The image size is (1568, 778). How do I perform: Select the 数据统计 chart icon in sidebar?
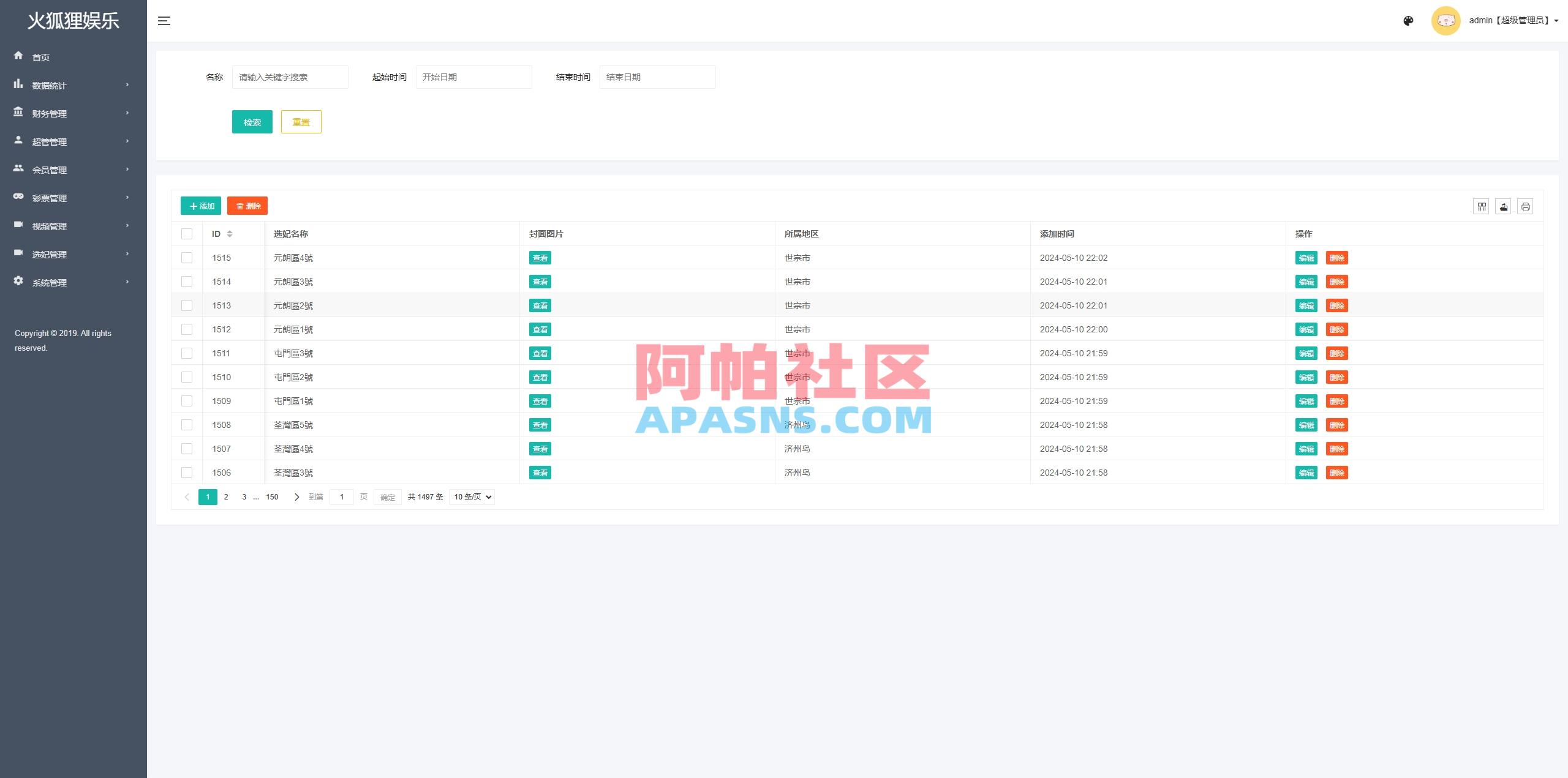tap(18, 85)
